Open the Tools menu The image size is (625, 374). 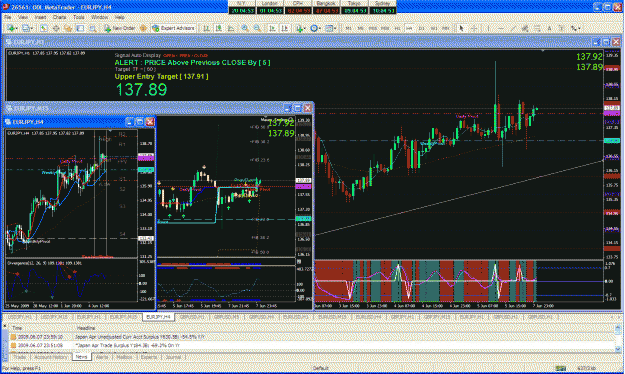click(79, 18)
